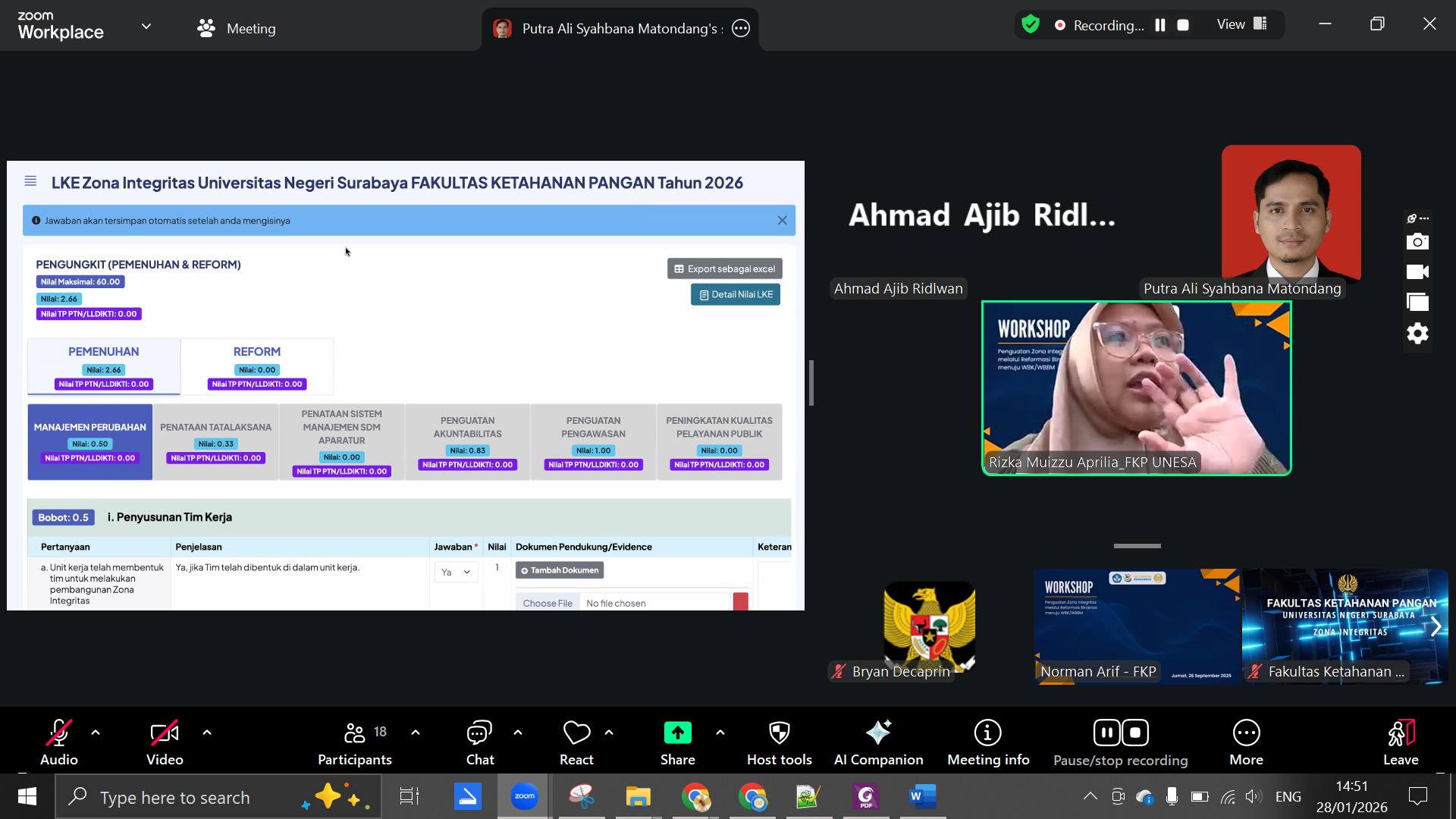Expand audio options arrow
Viewport: 1456px width, 819px height.
[x=96, y=733]
